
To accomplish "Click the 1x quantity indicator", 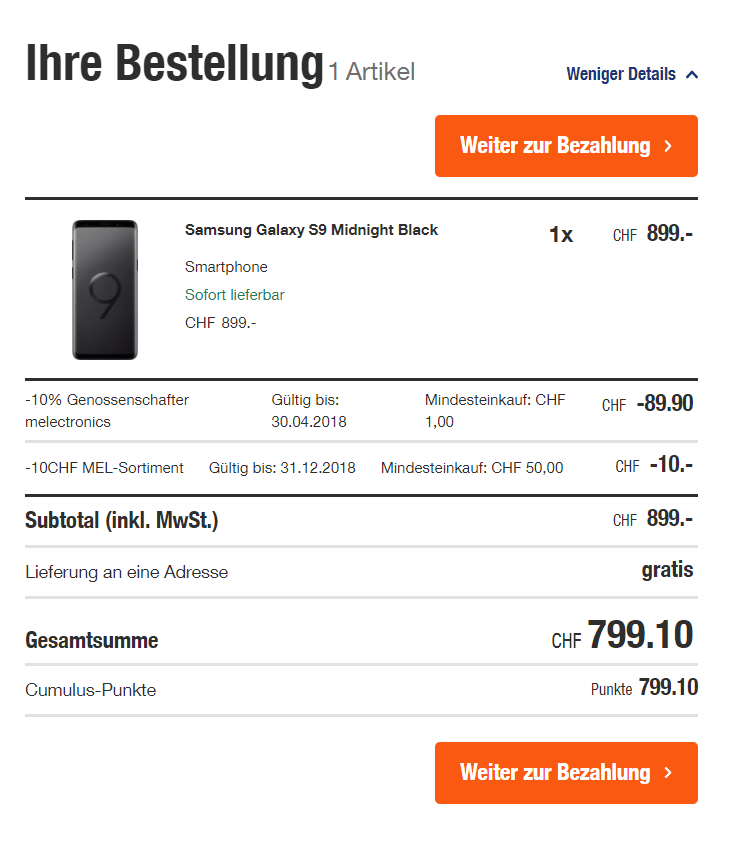I will (561, 235).
